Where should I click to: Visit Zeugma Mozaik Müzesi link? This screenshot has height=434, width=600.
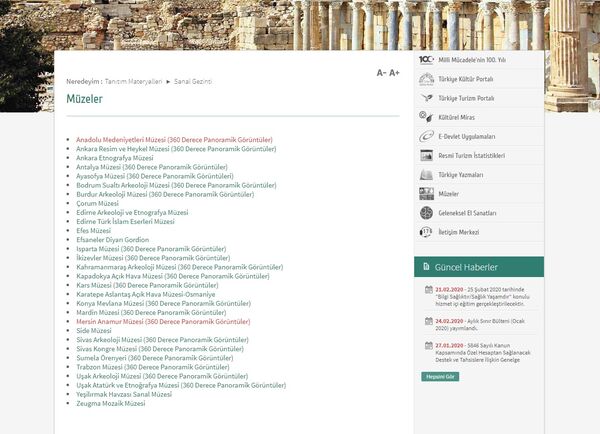tap(111, 403)
